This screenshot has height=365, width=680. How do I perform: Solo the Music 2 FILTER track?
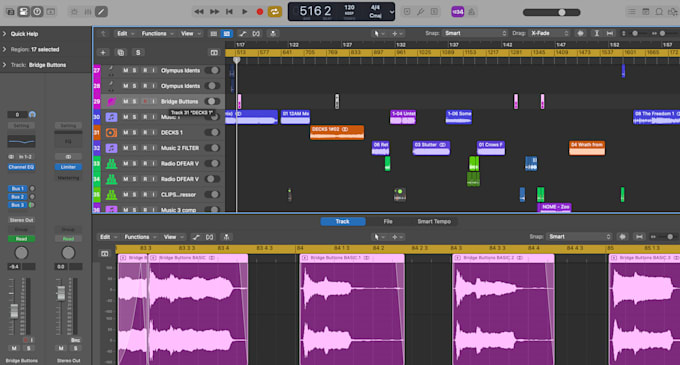click(x=134, y=148)
